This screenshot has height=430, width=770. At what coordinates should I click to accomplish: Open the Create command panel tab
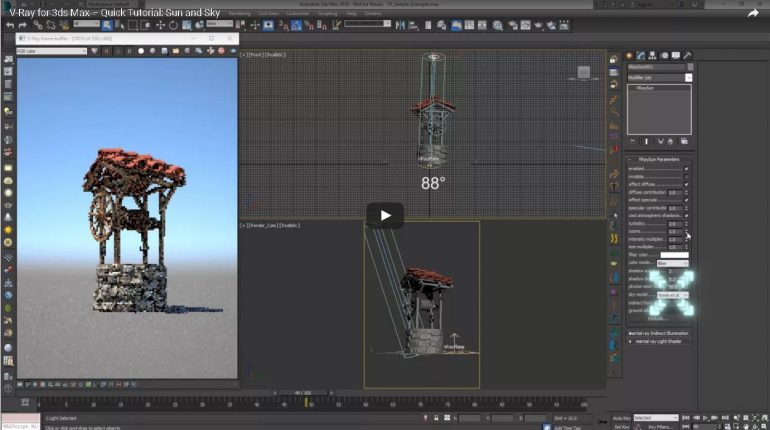point(629,55)
